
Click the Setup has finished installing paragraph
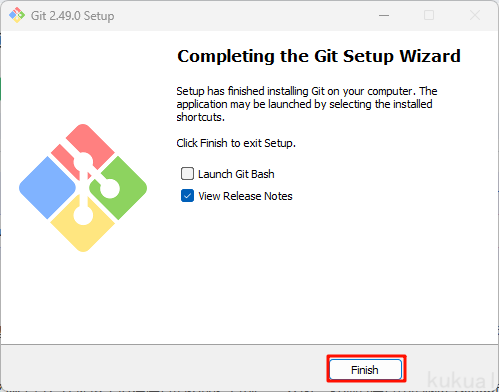tap(307, 104)
